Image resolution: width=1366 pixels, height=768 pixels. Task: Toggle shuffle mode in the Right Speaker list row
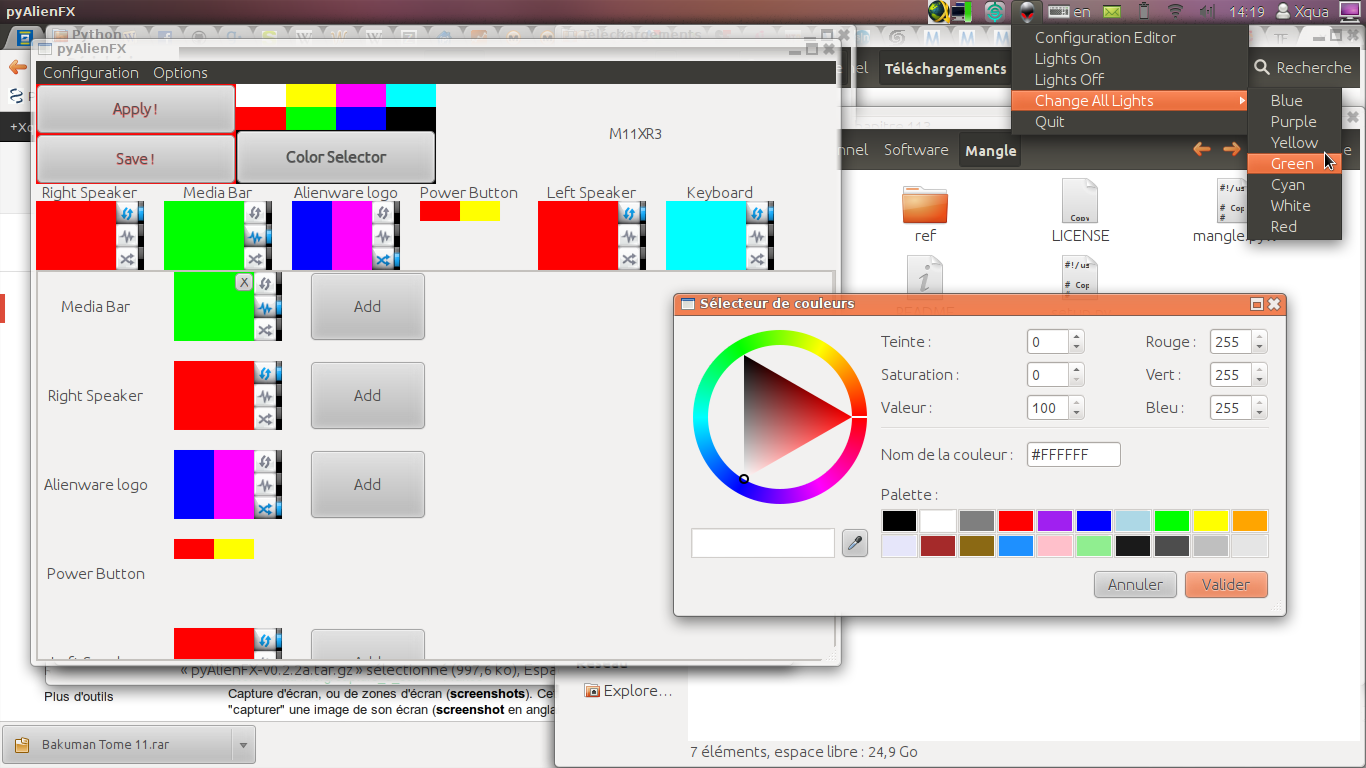(x=265, y=419)
